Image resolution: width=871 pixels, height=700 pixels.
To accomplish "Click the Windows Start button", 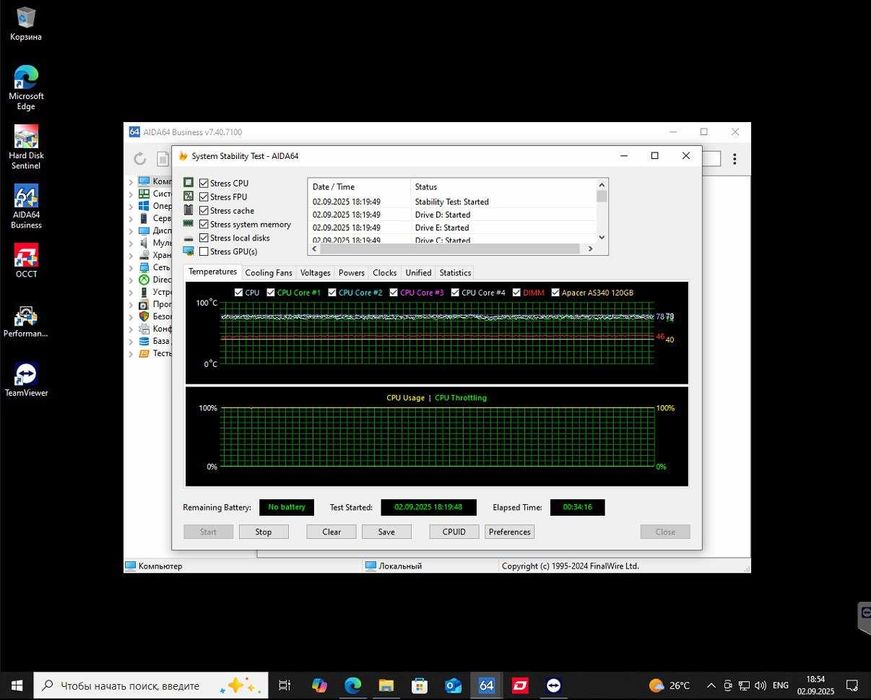I will click(17, 686).
